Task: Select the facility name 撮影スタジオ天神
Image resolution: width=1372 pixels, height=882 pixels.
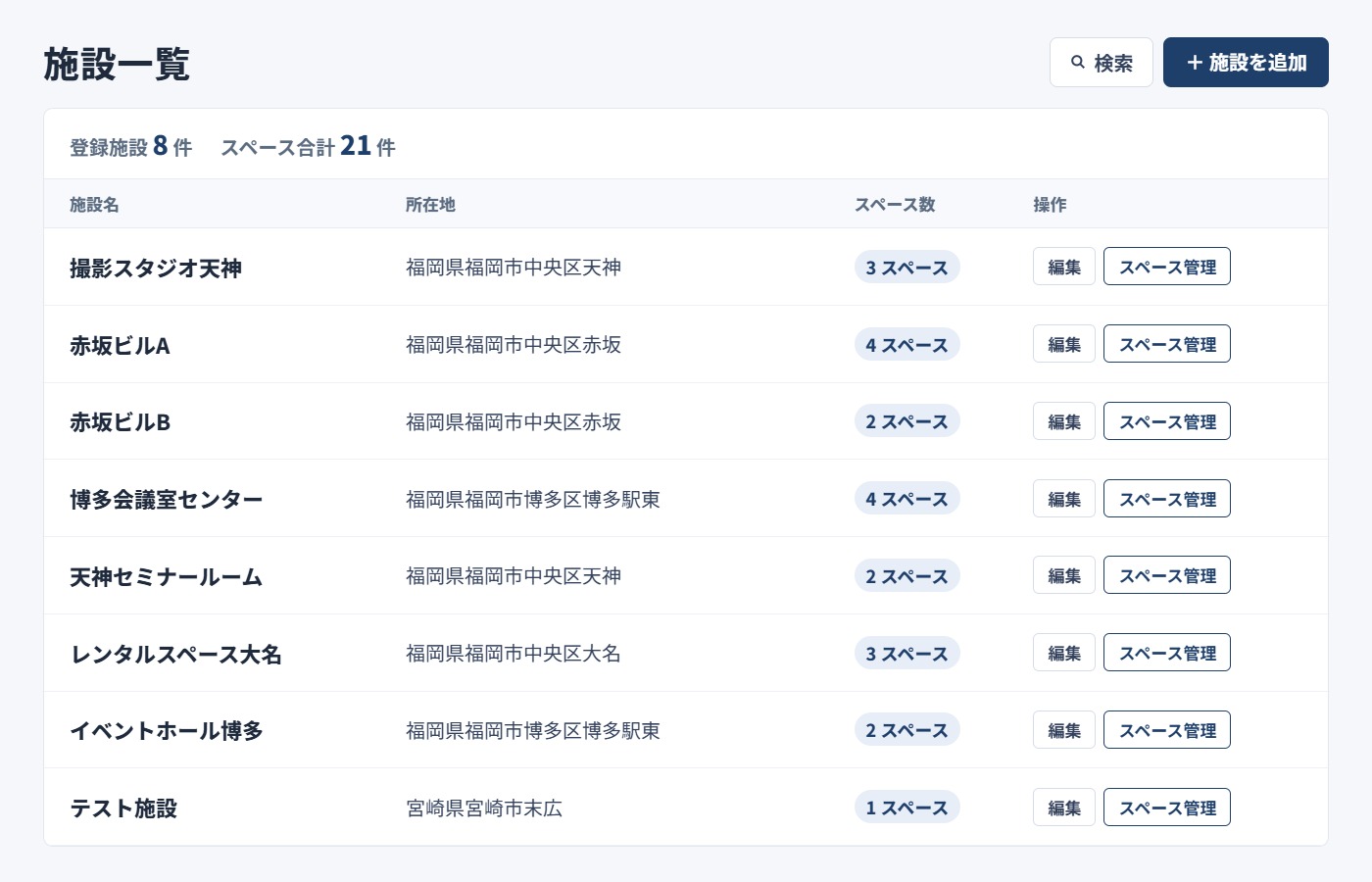Action: tap(156, 268)
